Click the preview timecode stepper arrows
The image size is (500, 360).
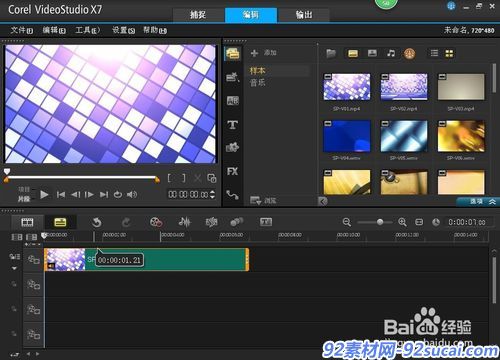coord(212,194)
